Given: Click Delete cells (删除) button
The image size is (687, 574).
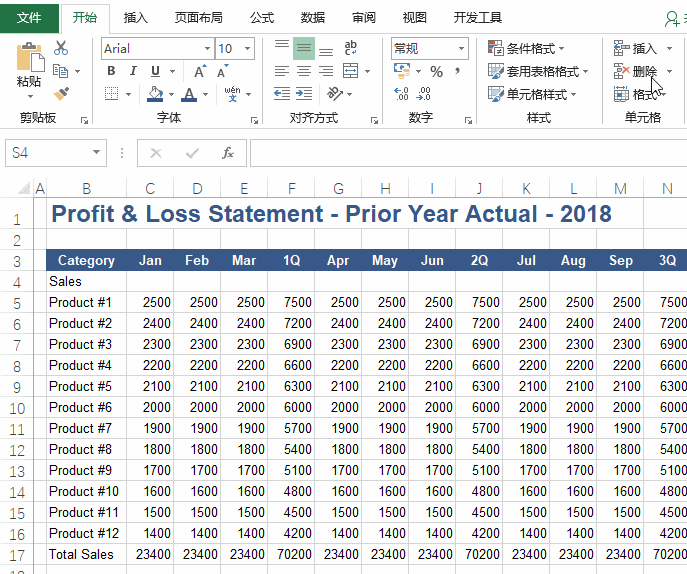Looking at the screenshot, I should pyautogui.click(x=635, y=71).
